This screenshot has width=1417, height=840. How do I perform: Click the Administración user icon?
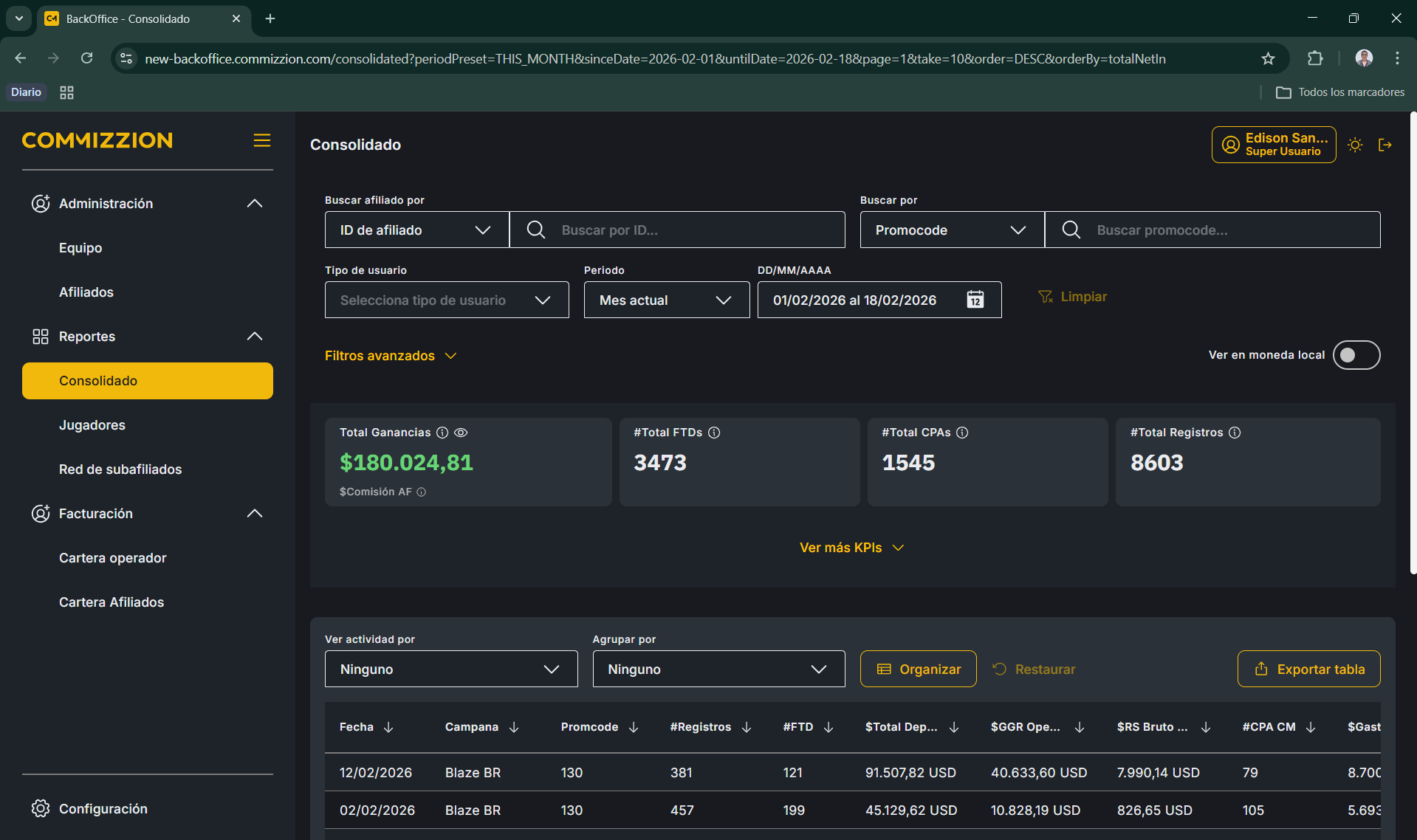click(41, 203)
